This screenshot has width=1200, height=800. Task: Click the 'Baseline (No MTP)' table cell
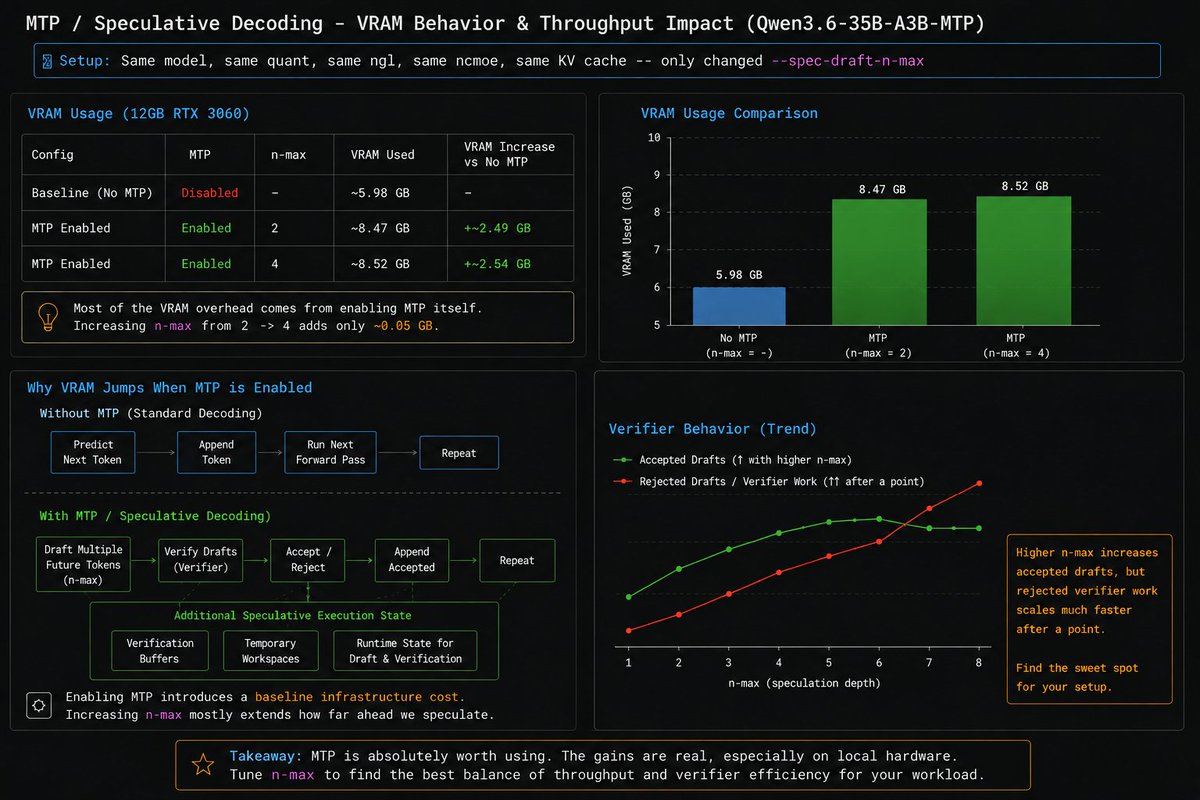(x=92, y=193)
